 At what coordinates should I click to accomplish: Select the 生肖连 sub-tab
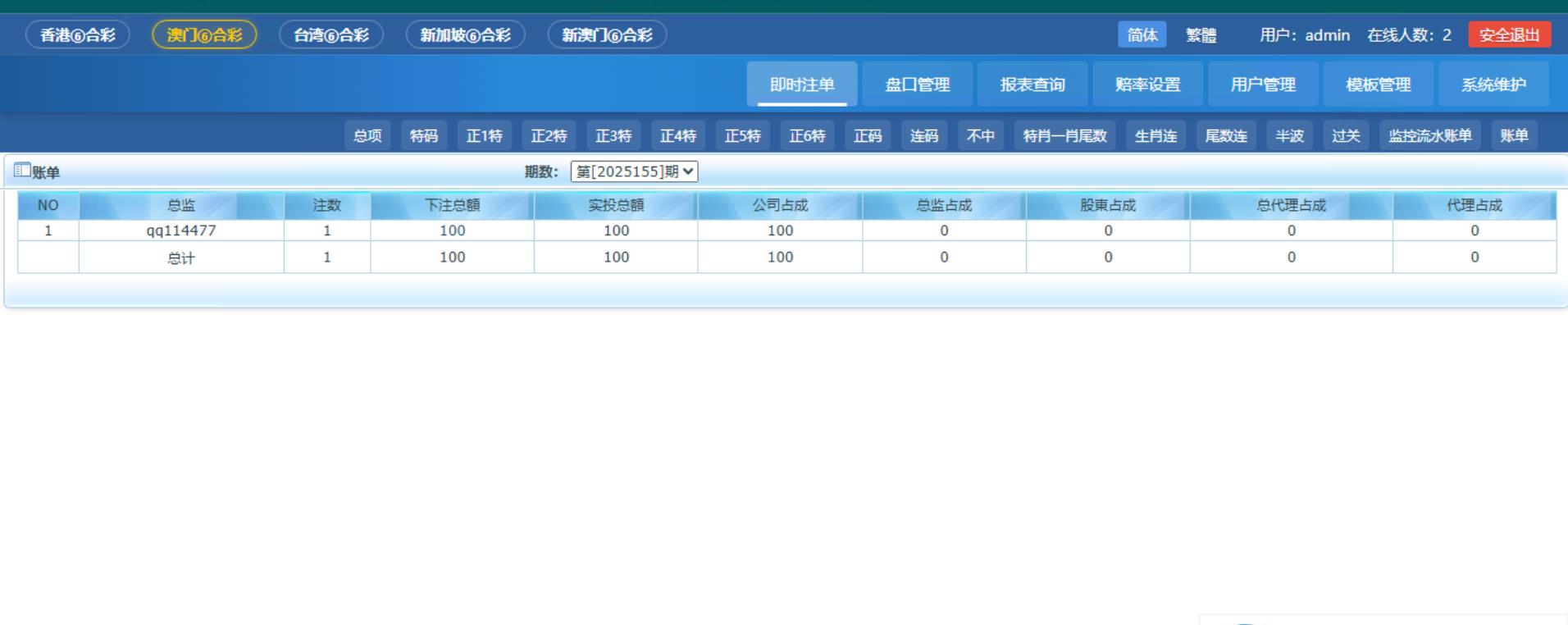[x=1155, y=136]
